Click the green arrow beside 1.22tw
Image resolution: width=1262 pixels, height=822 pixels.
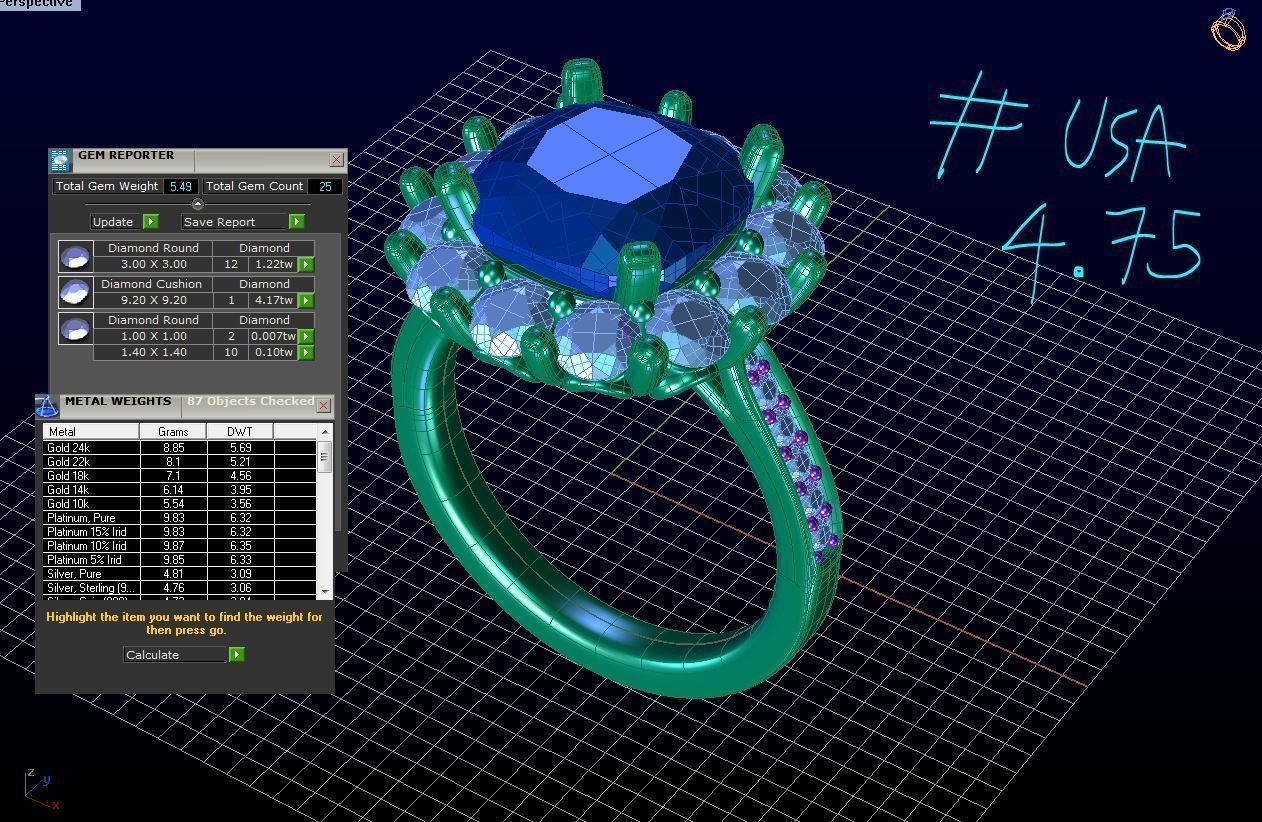tap(306, 264)
